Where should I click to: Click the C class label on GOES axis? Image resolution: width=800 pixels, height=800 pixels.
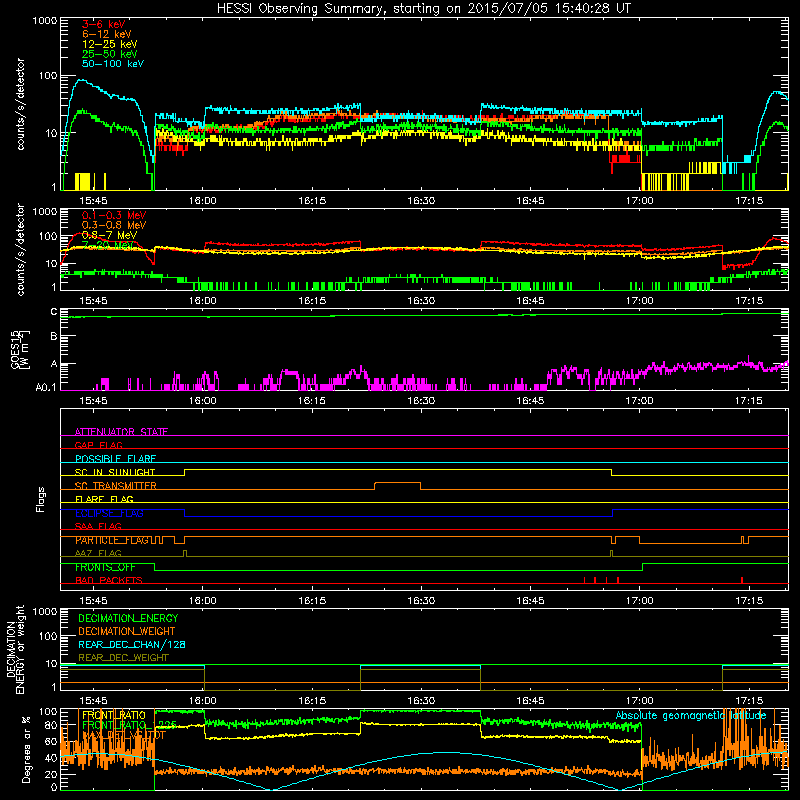(x=54, y=312)
